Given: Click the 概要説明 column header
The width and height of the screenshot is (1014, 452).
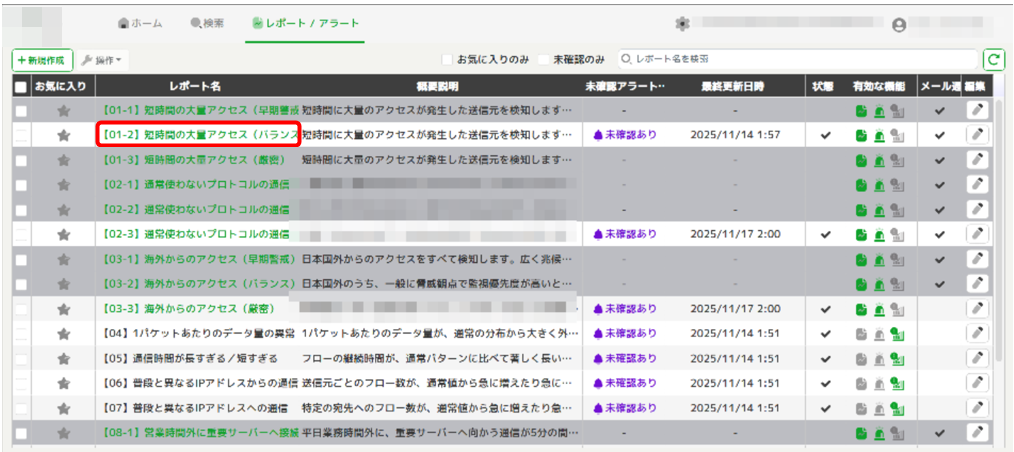Looking at the screenshot, I should coord(438,87).
